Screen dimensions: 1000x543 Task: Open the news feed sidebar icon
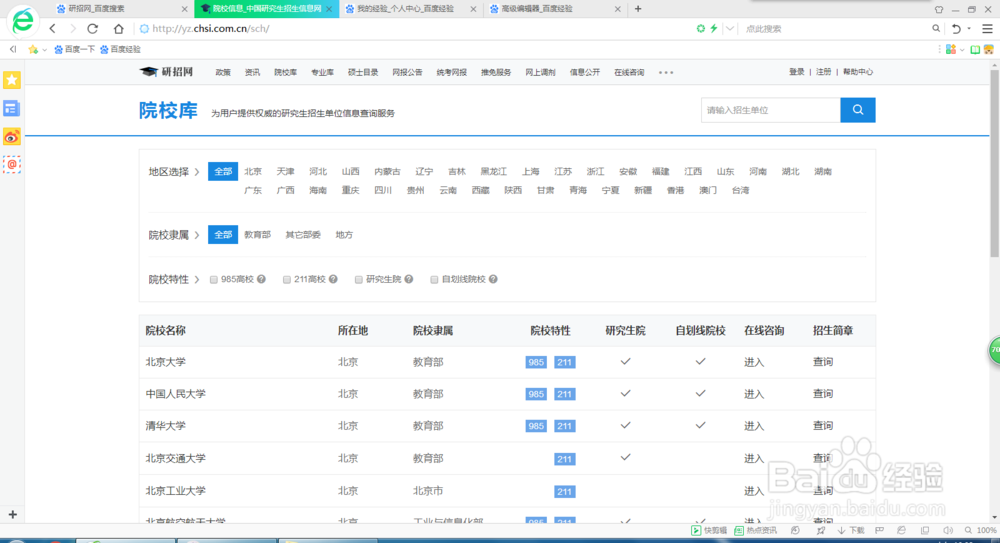[11, 108]
